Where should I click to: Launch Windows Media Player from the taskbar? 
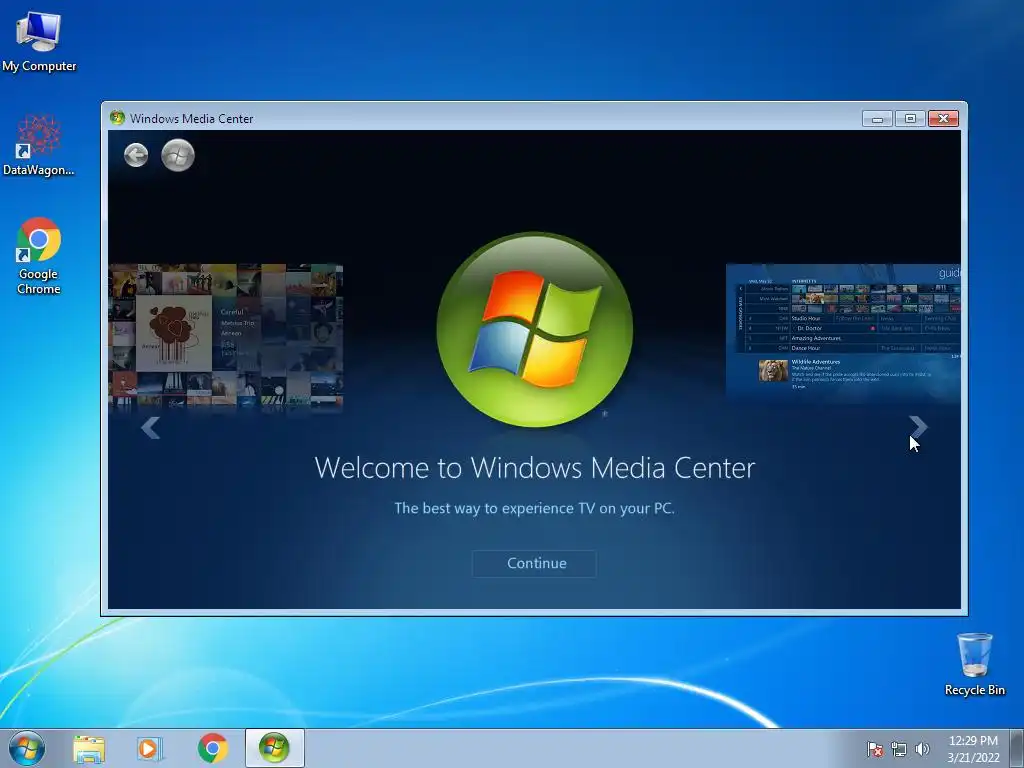[x=150, y=748]
